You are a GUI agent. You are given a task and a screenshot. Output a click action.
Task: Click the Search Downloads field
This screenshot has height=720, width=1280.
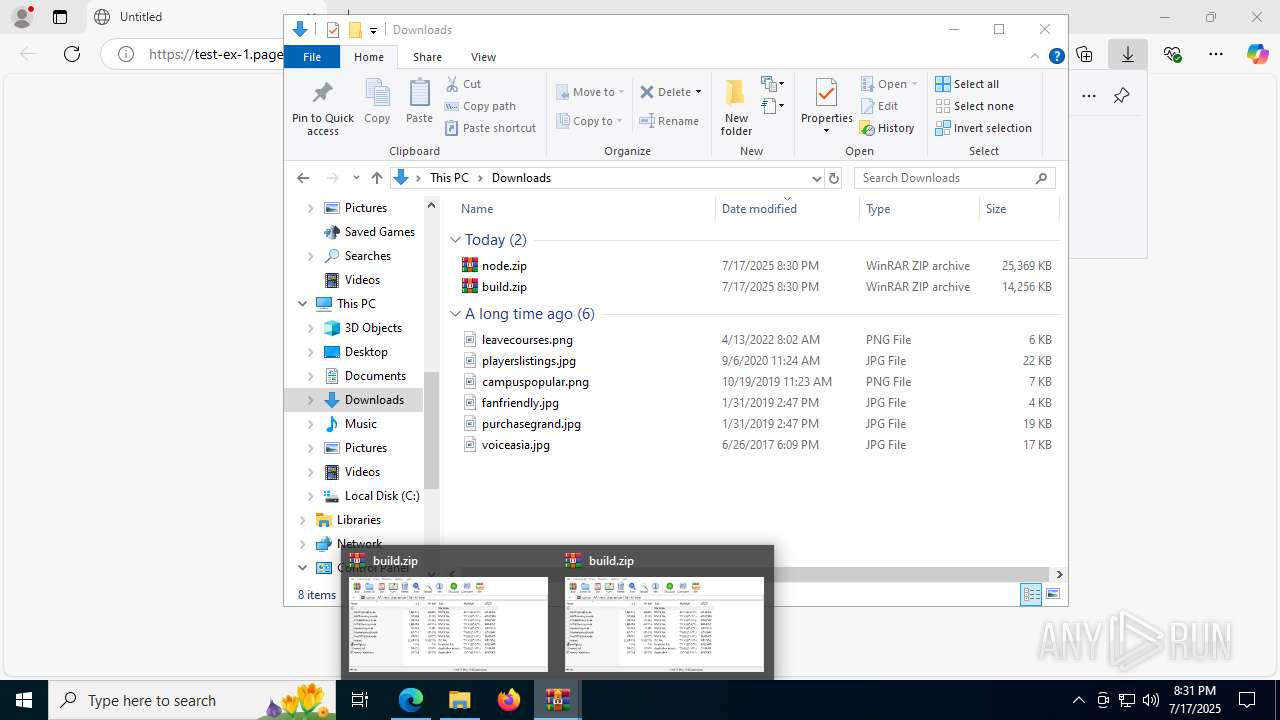955,178
